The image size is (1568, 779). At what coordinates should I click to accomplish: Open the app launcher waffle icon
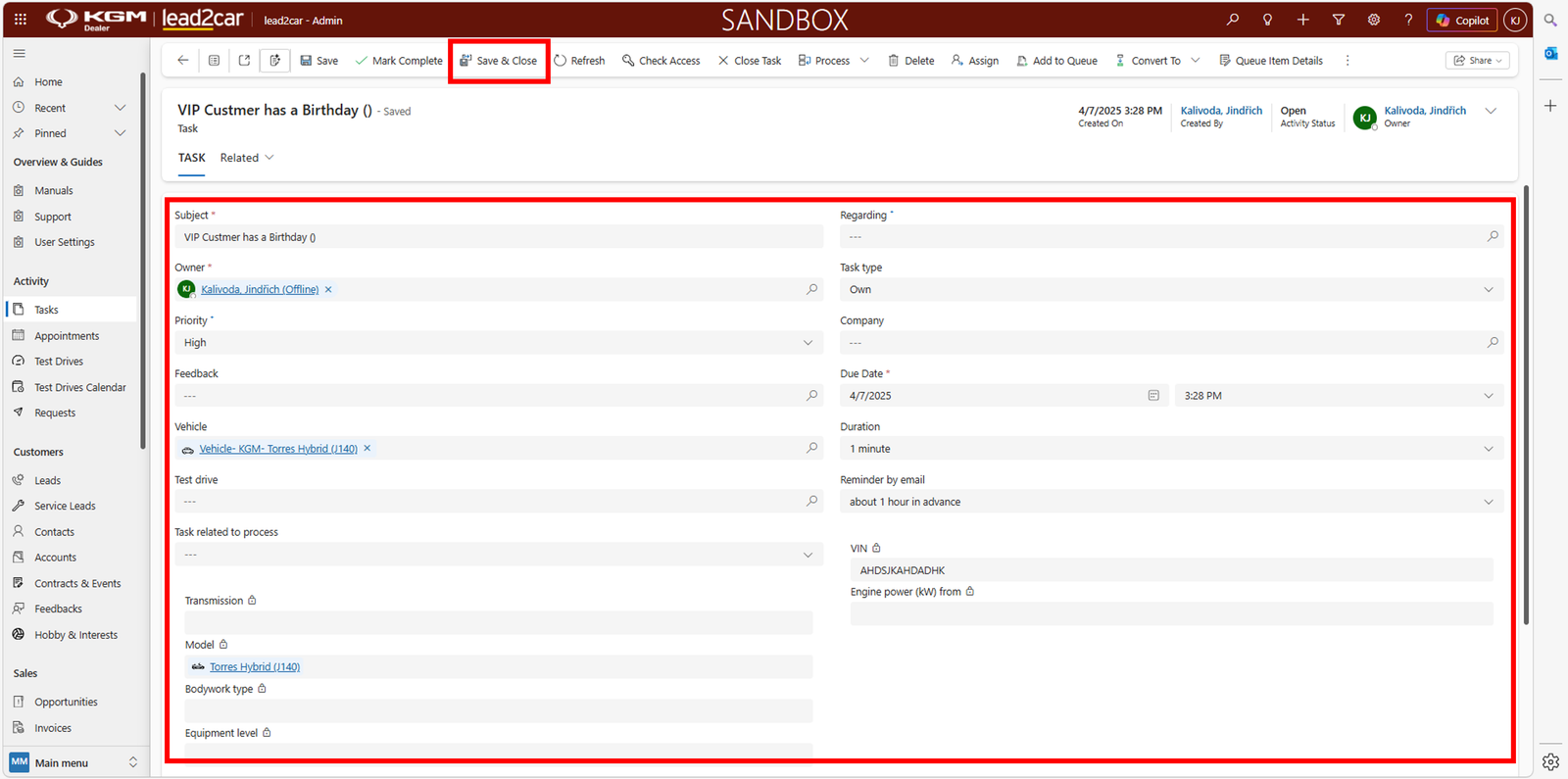coord(20,20)
